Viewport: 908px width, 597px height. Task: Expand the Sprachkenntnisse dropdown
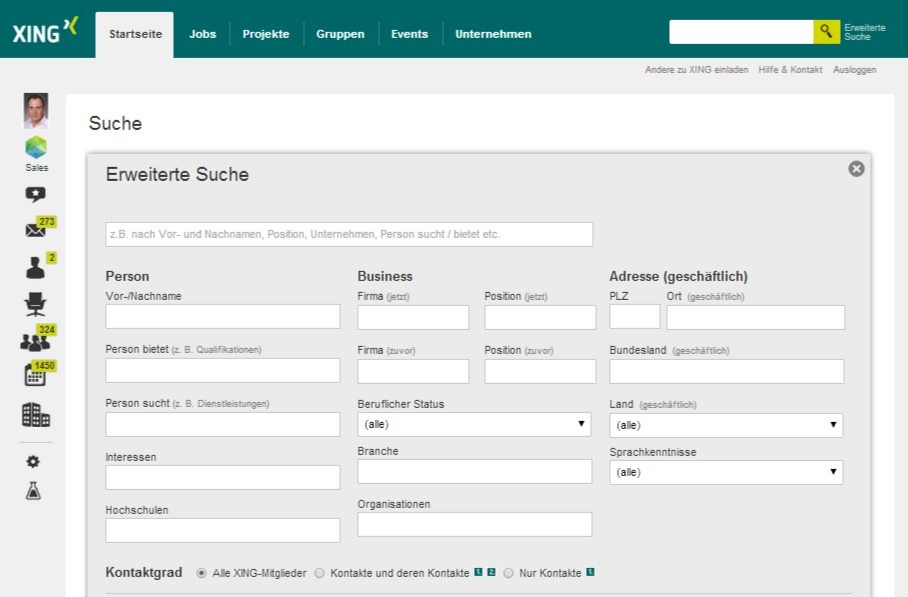point(726,472)
